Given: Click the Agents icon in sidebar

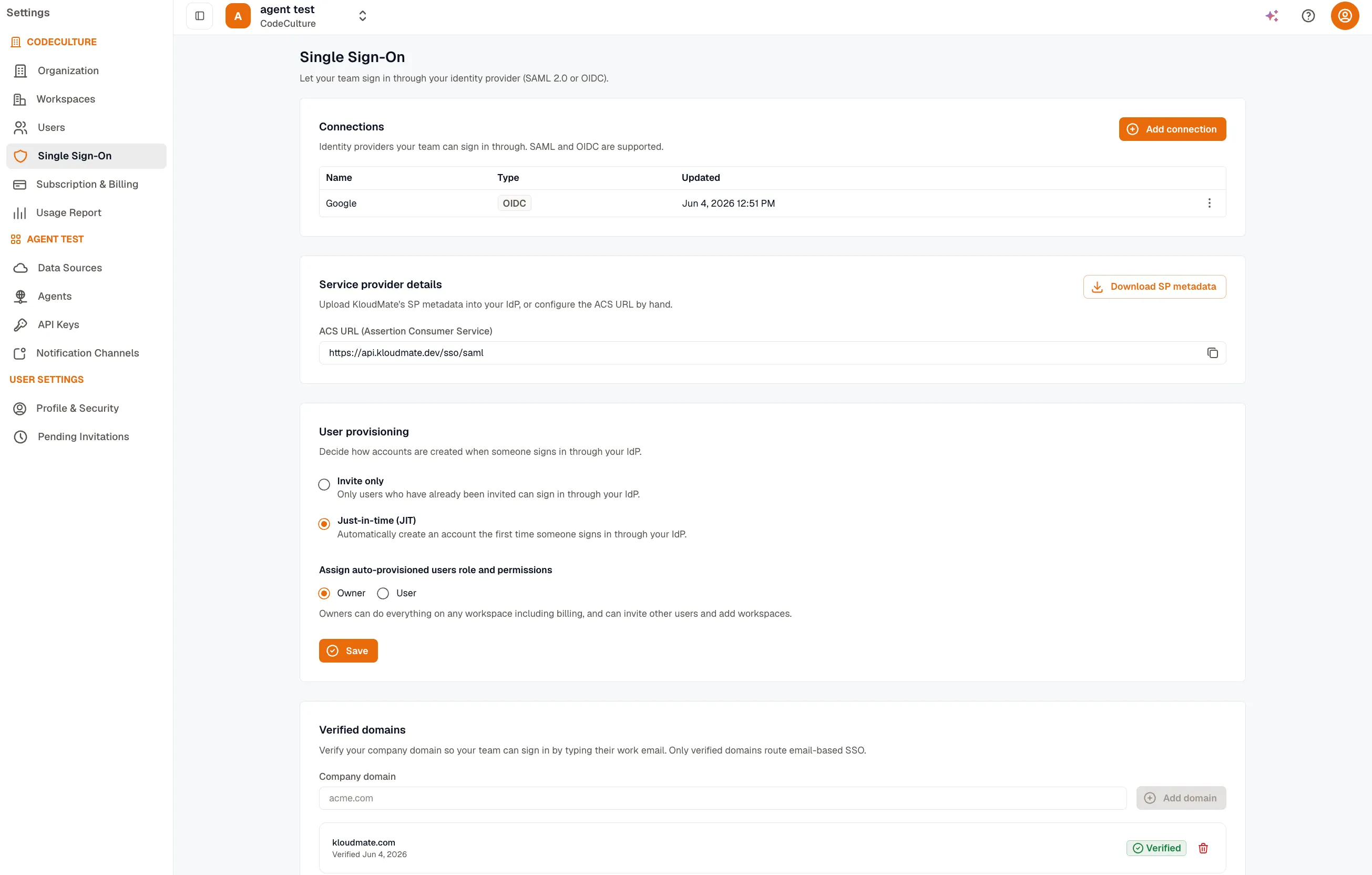Looking at the screenshot, I should (21, 297).
